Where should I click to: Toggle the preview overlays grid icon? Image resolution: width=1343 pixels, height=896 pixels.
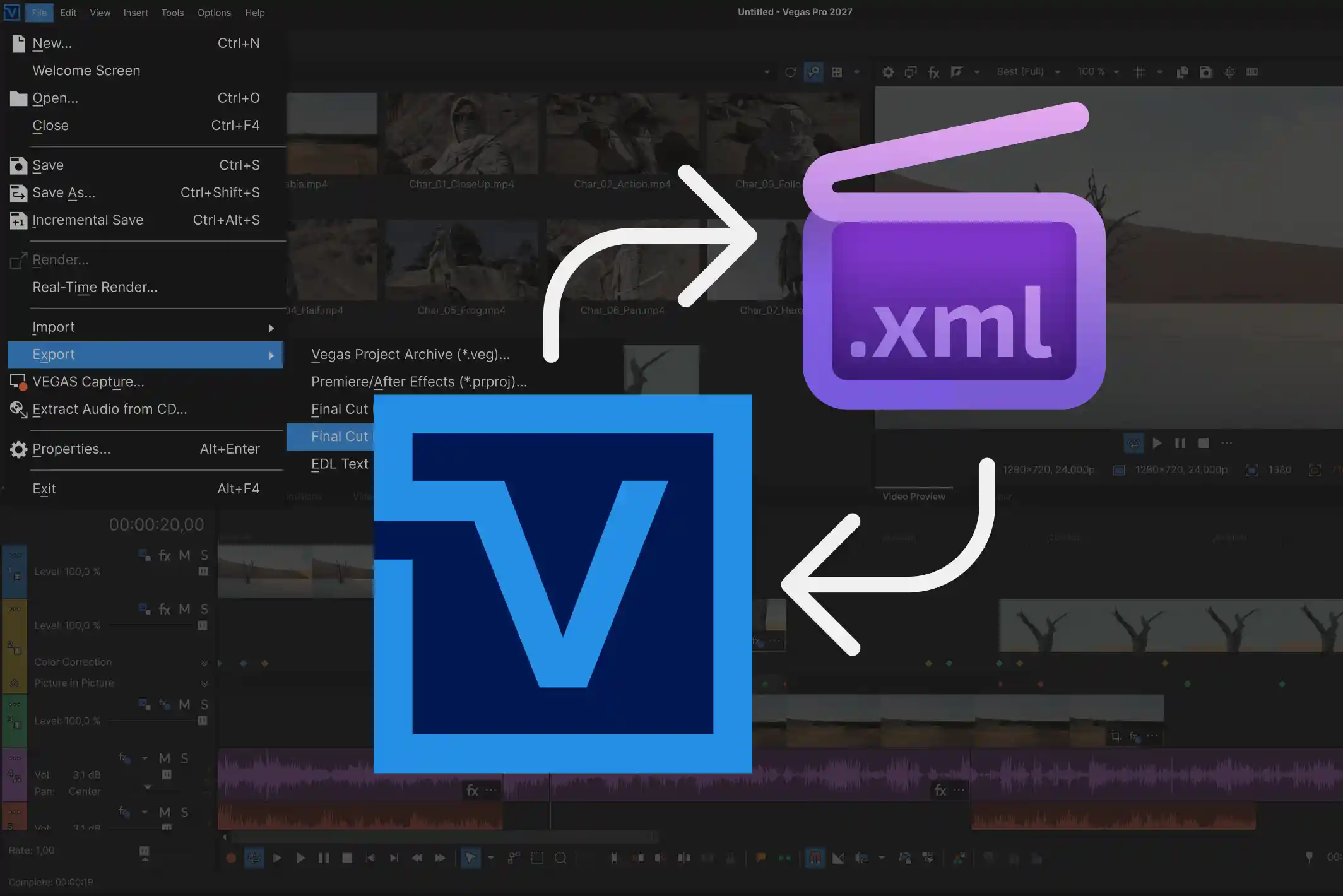click(x=1140, y=72)
